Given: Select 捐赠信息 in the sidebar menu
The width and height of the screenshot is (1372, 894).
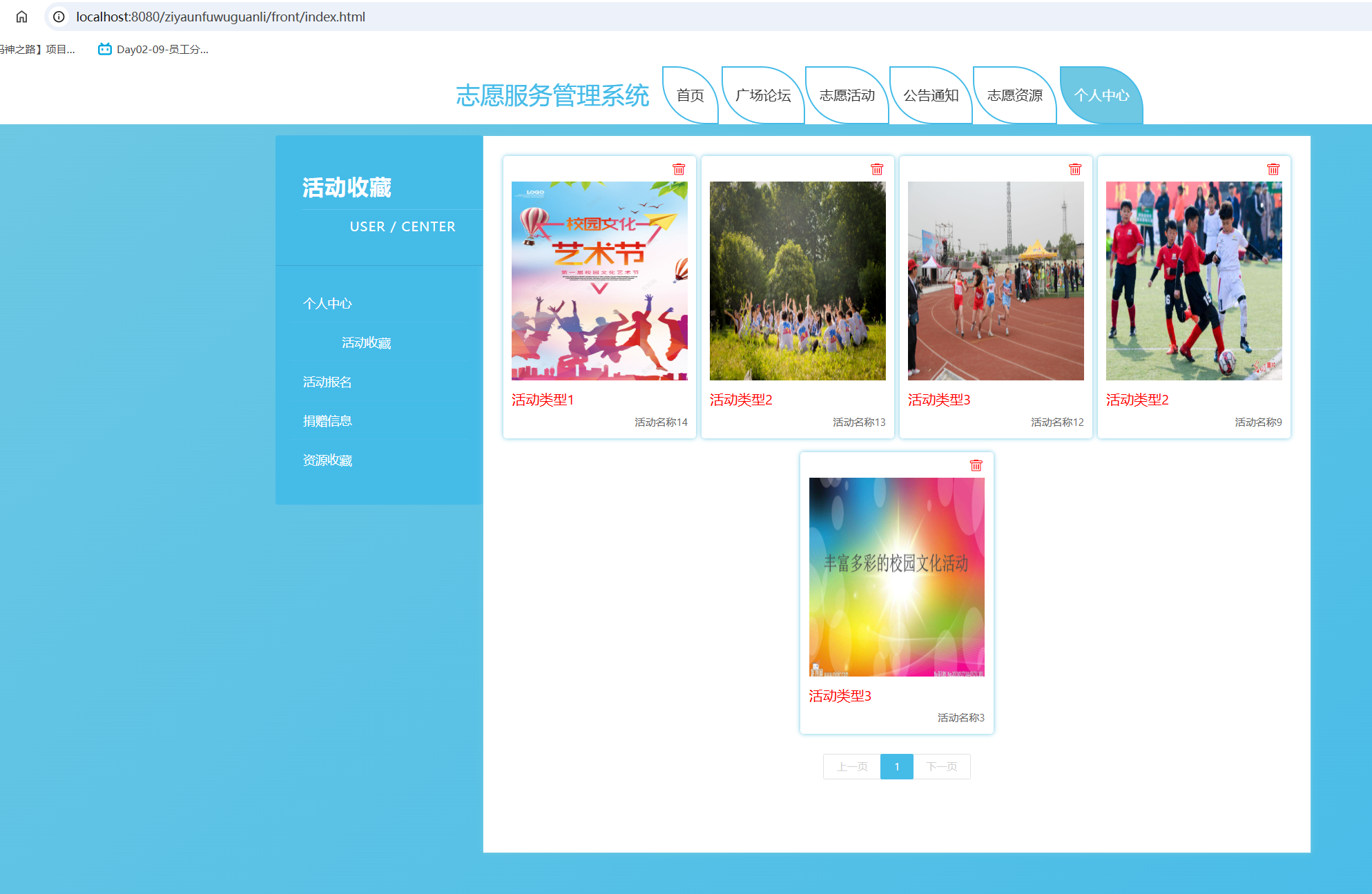Looking at the screenshot, I should tap(327, 421).
